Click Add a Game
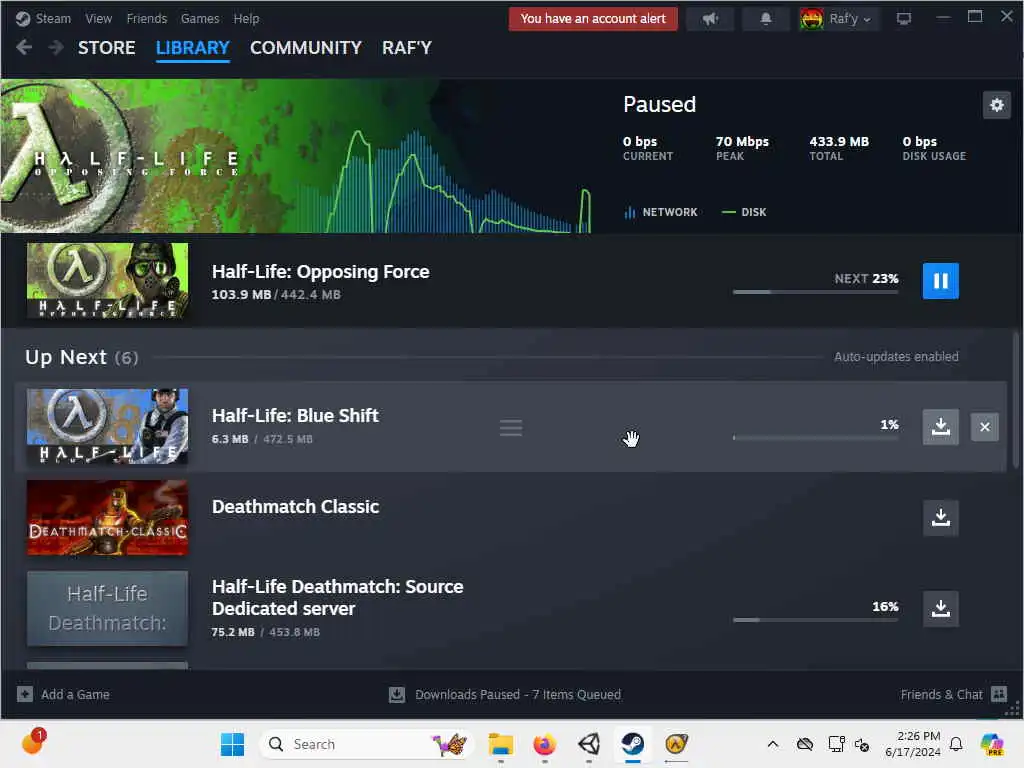 pyautogui.click(x=75, y=694)
